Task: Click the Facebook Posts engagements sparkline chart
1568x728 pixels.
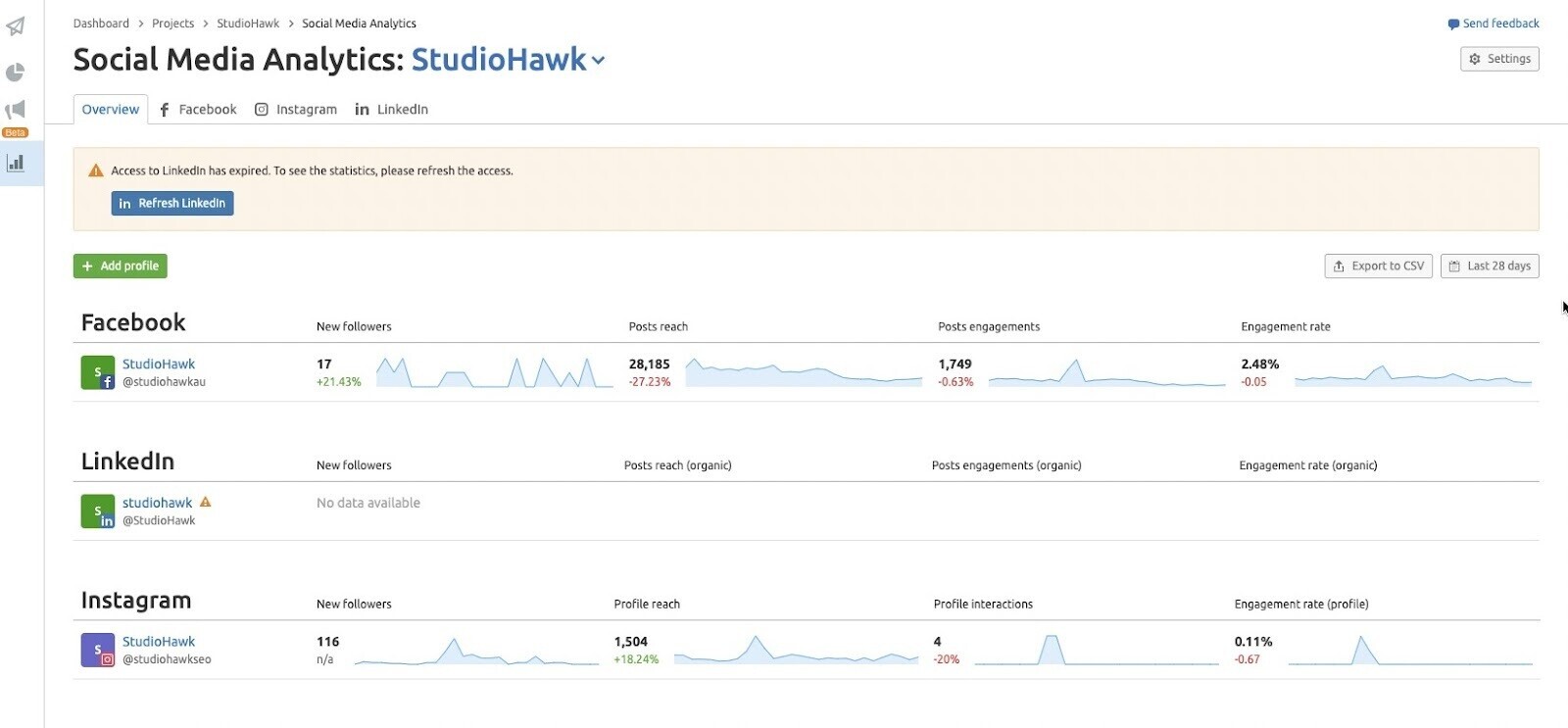Action: click(x=1107, y=372)
